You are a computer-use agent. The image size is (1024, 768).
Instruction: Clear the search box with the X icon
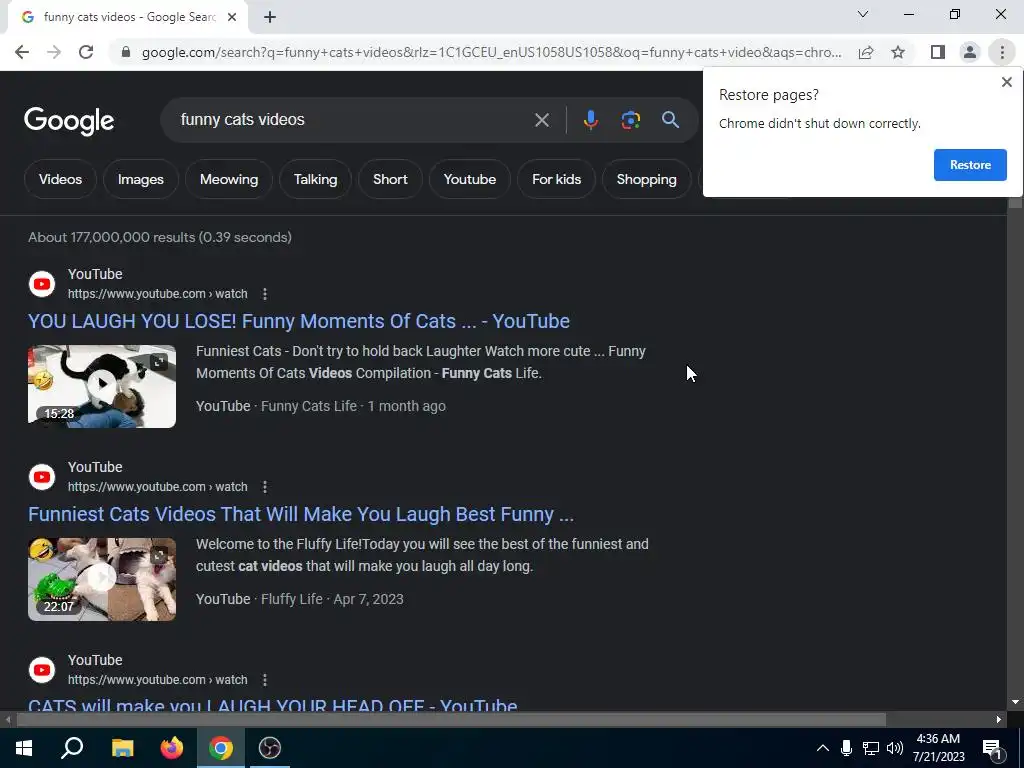pyautogui.click(x=541, y=120)
